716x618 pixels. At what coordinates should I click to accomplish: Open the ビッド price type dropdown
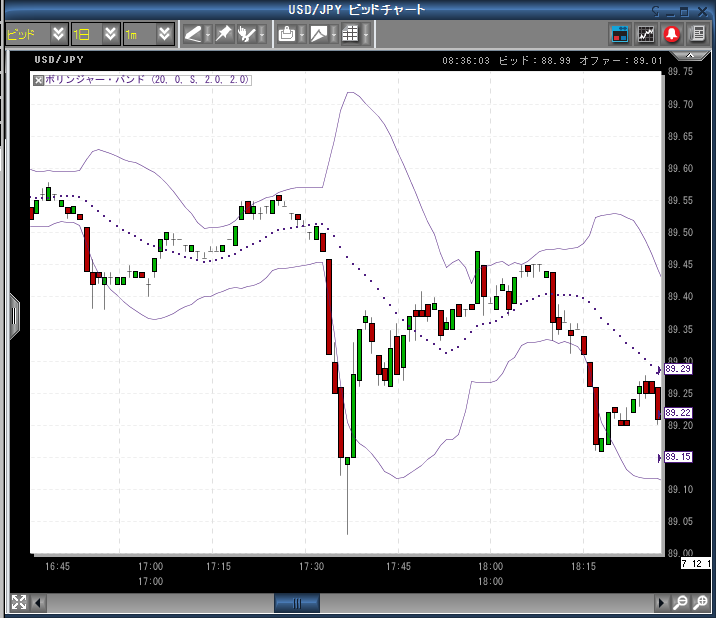(58, 34)
